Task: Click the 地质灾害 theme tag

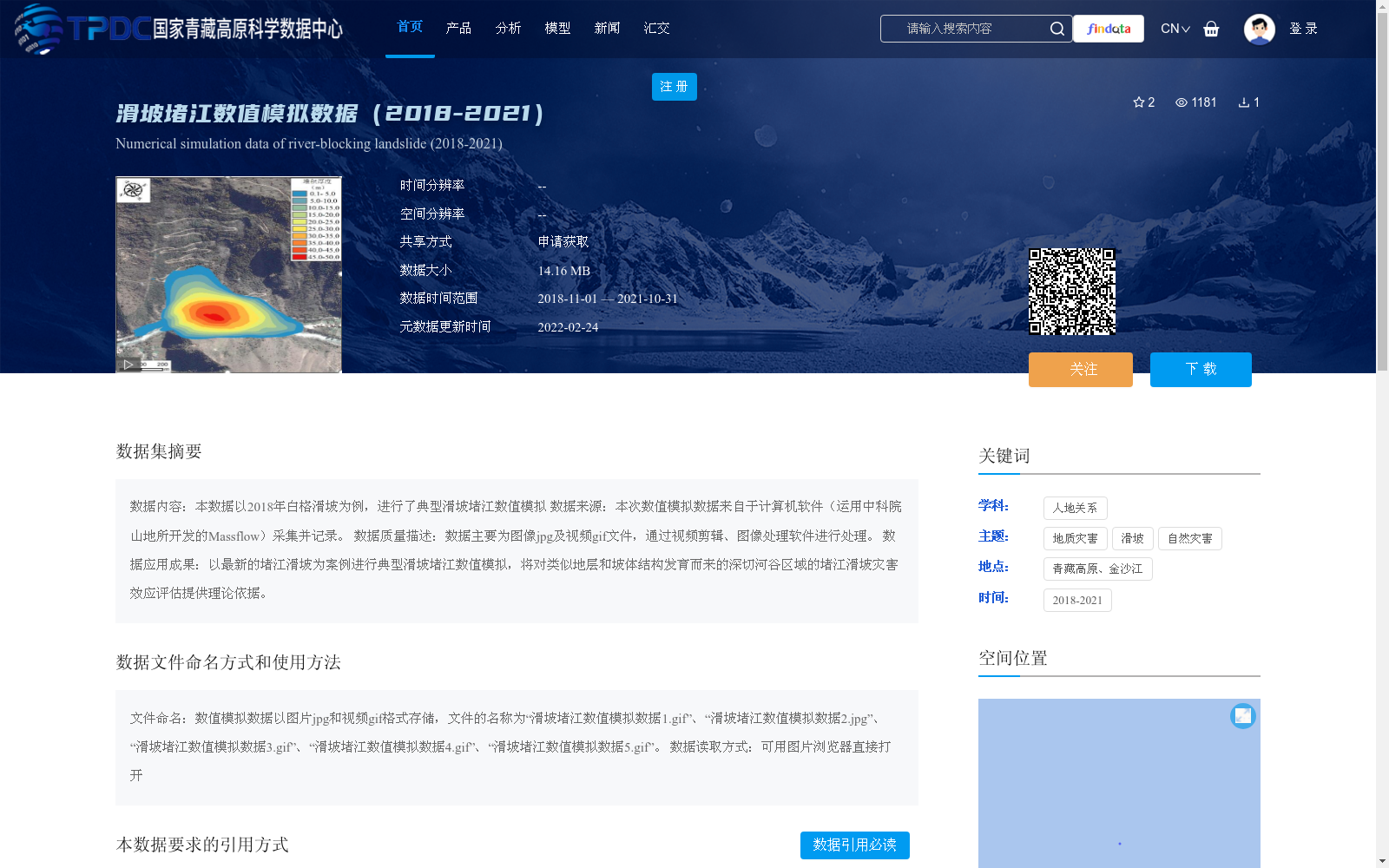Action: (1076, 539)
